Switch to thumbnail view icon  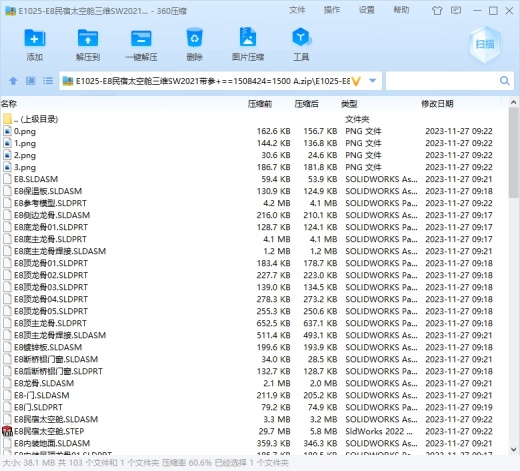(31, 81)
